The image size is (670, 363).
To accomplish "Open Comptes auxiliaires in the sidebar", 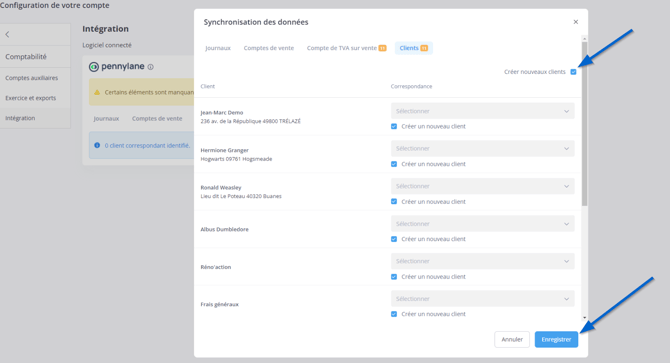I will click(x=32, y=78).
